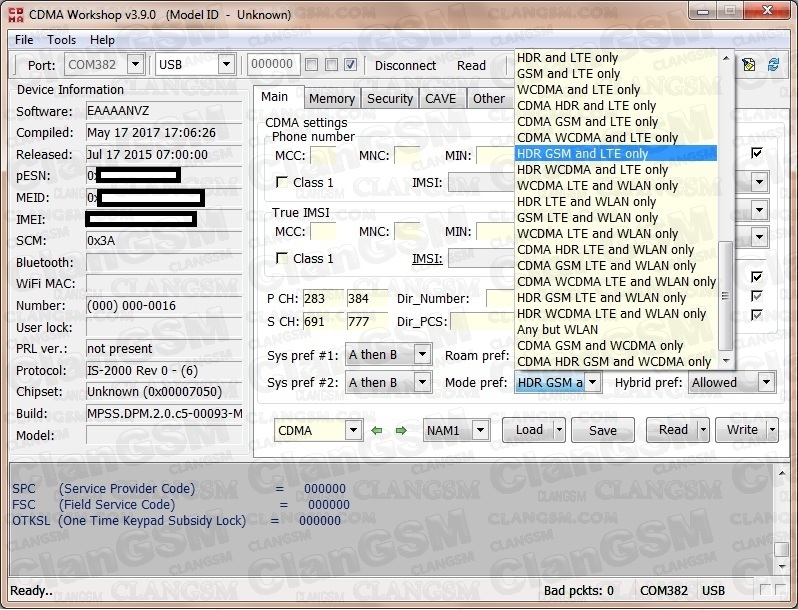Click the Load button
798x610 pixels.
(529, 430)
